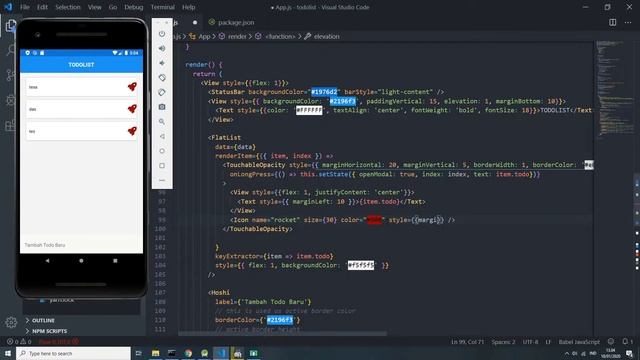The height and width of the screenshot is (360, 640).
Task: Click the #2196f3 borderColor value in Hoshi
Action: [x=280, y=320]
